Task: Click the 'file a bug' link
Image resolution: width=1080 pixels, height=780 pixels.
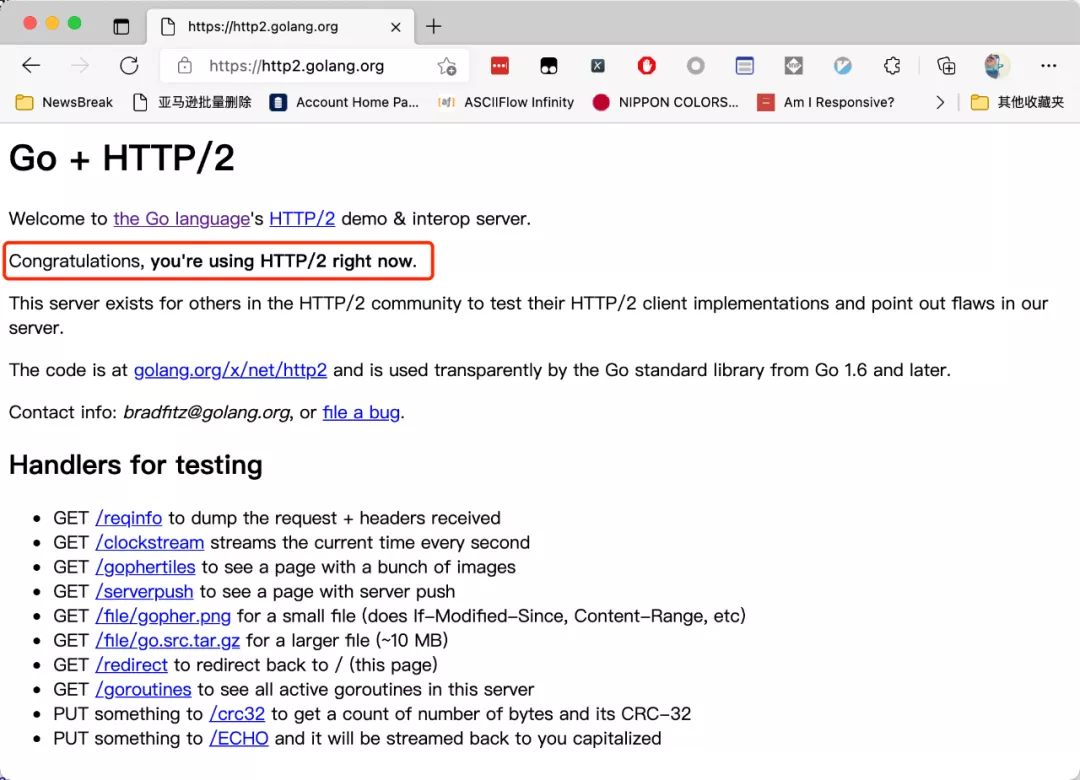Action: [x=361, y=412]
